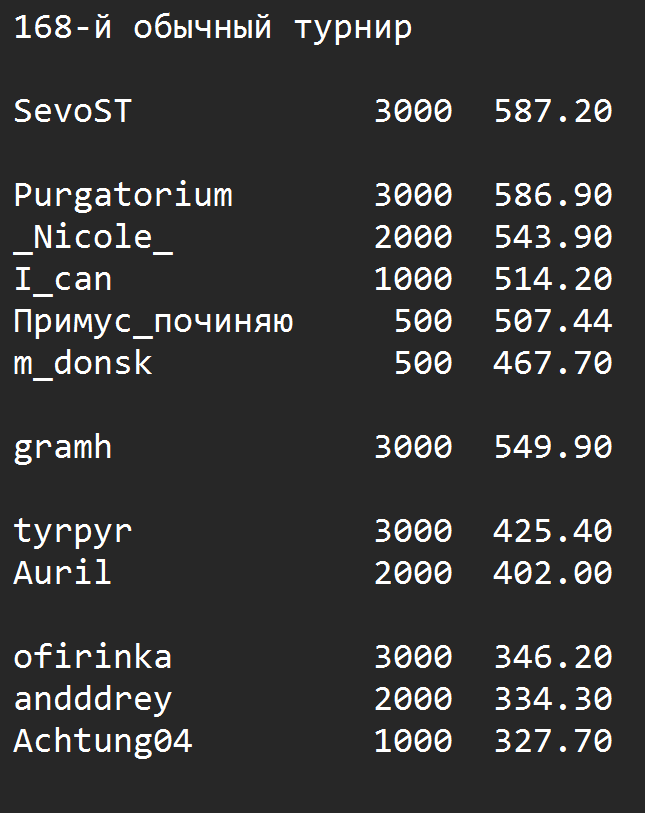Image resolution: width=645 pixels, height=813 pixels.
Task: Click the 549.90 score value
Action: pos(553,447)
